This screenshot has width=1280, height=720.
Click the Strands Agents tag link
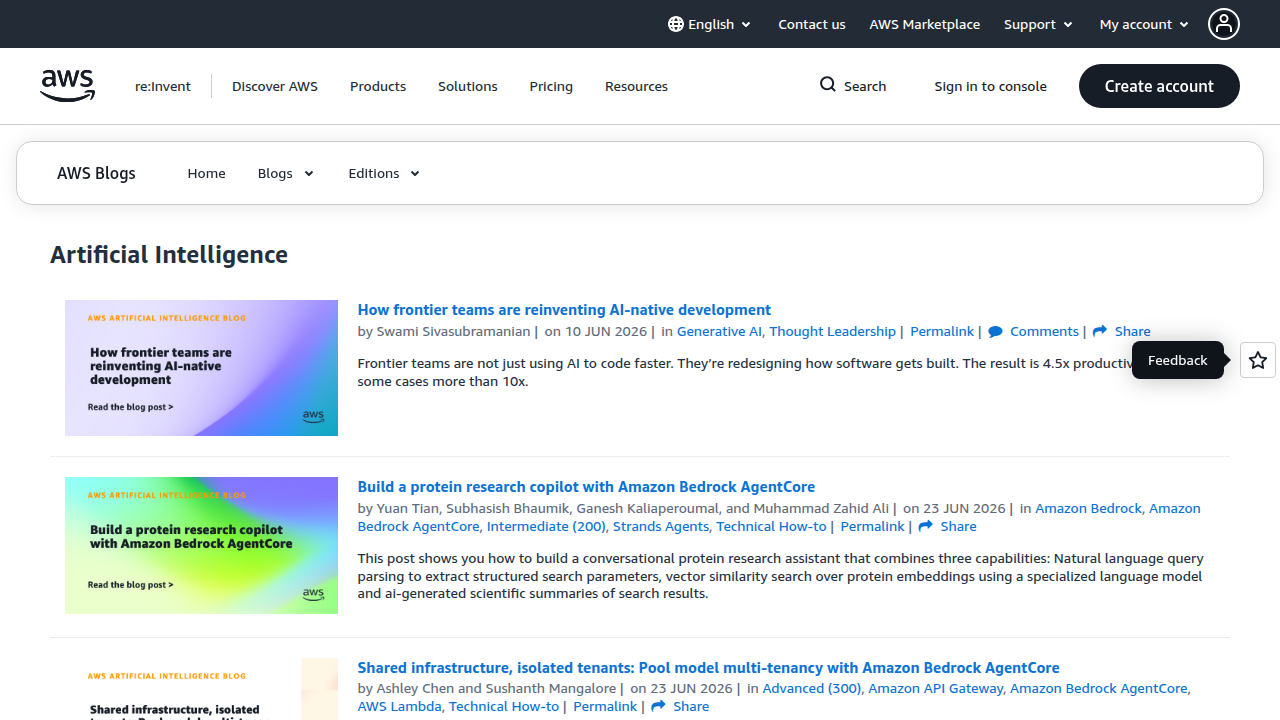coord(661,526)
